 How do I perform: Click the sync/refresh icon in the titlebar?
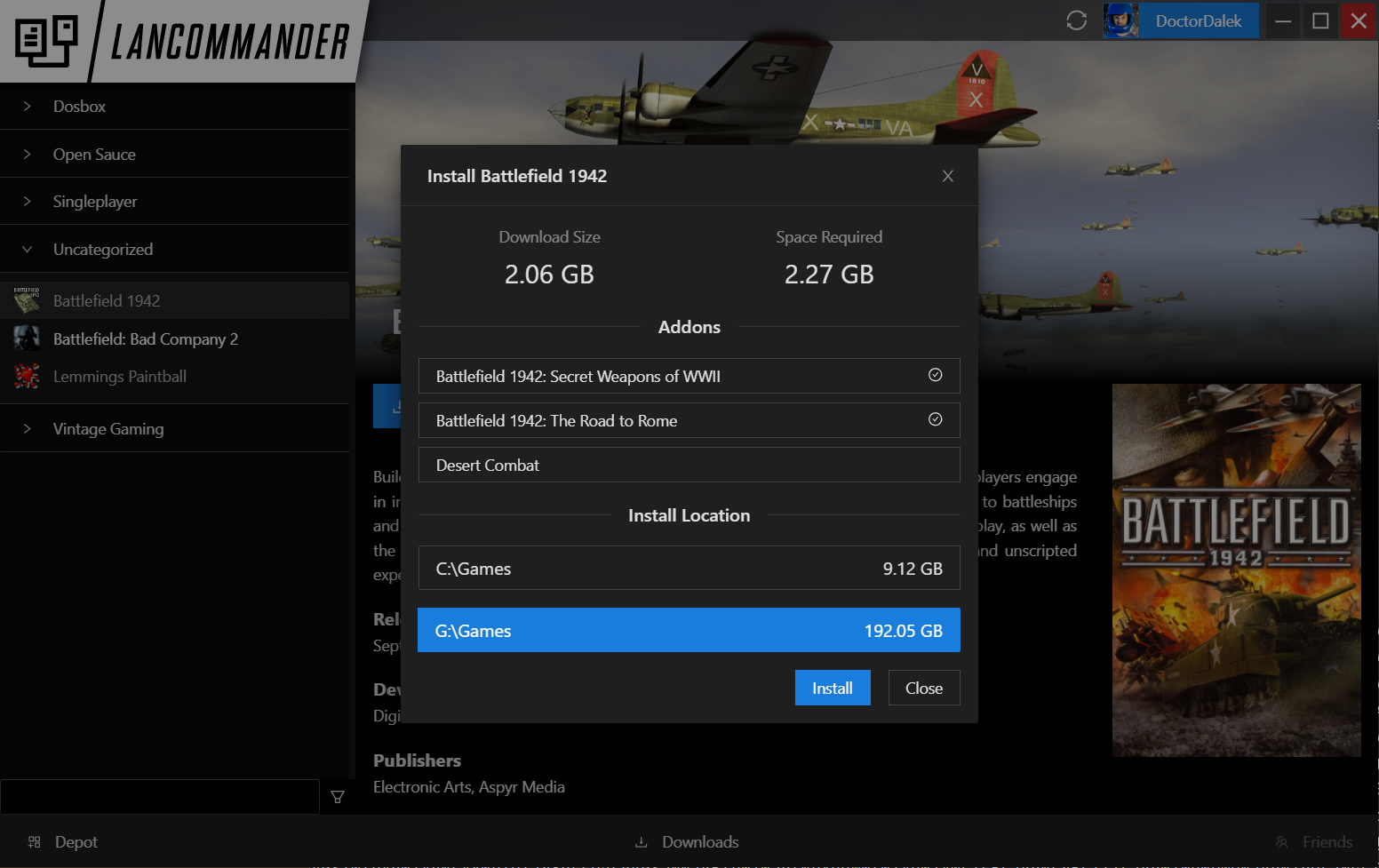[1076, 20]
